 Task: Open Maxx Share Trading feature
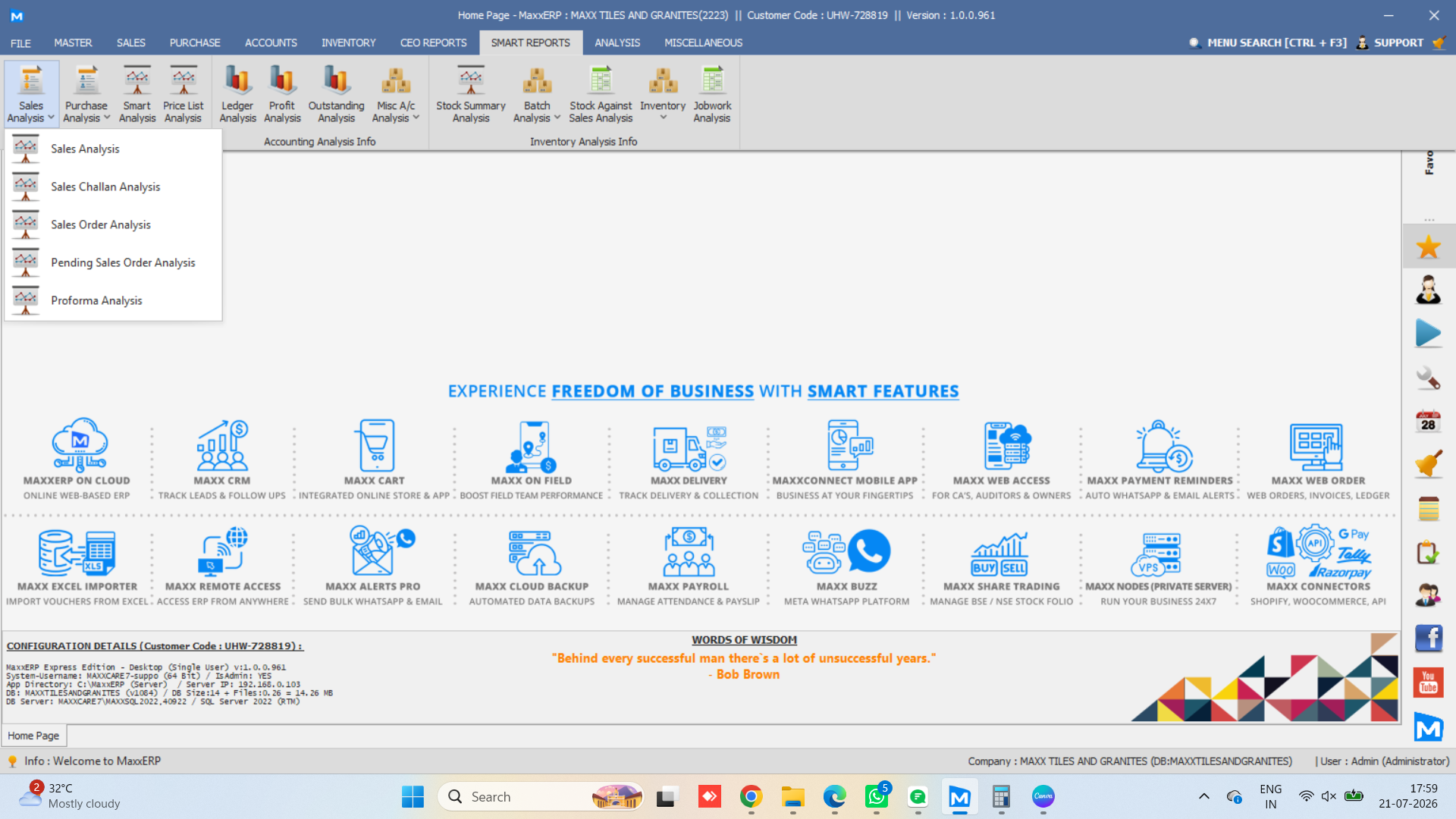1002,566
